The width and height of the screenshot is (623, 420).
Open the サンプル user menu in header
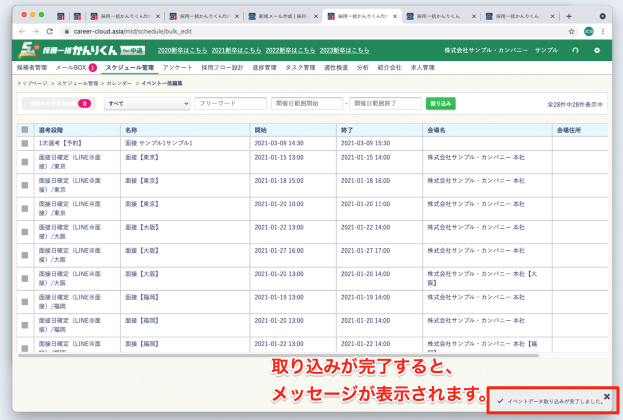pyautogui.click(x=547, y=50)
